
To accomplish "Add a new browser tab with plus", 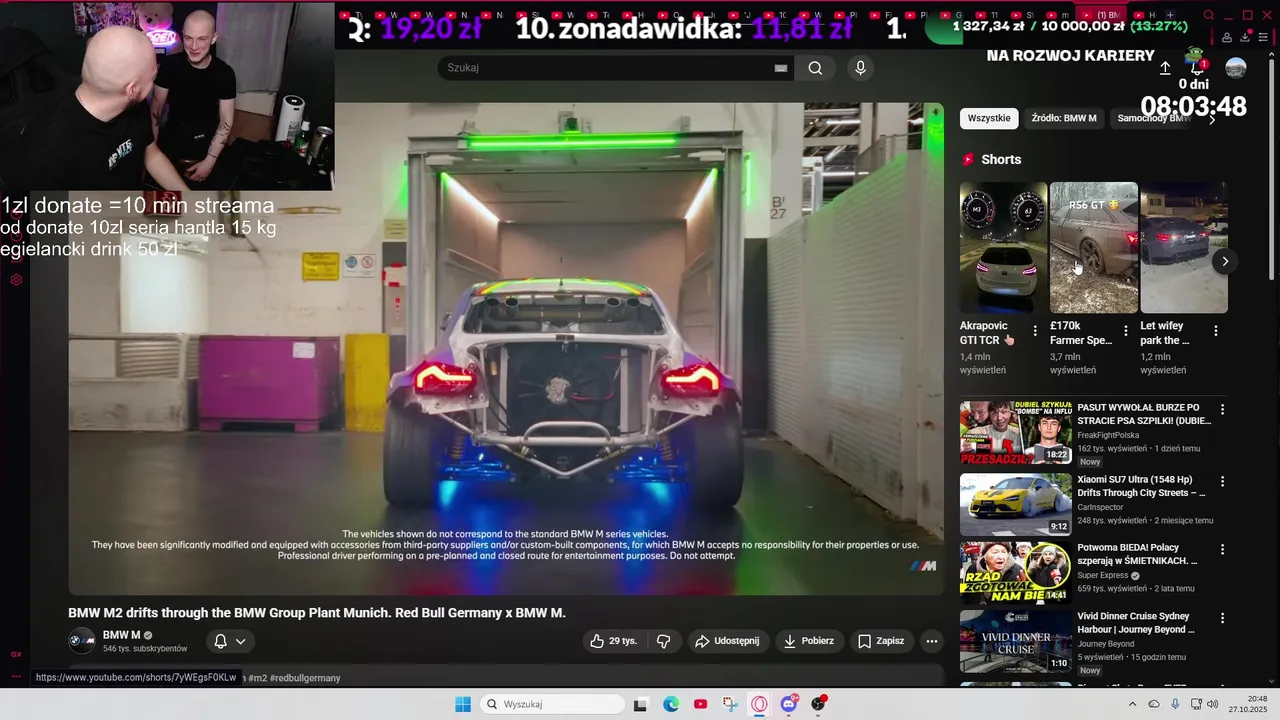I will pyautogui.click(x=1170, y=15).
